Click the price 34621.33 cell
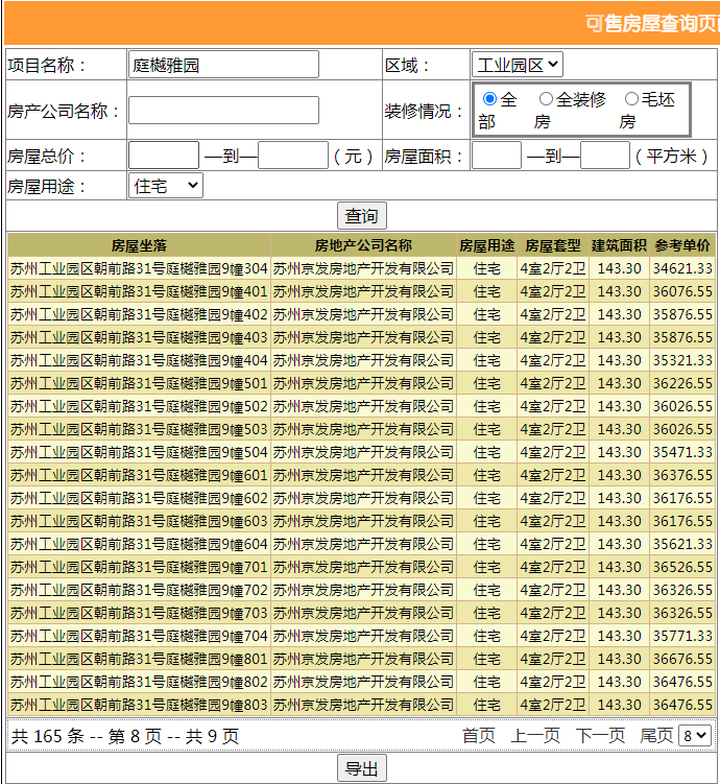Screen dimensions: 720x784 [682, 268]
